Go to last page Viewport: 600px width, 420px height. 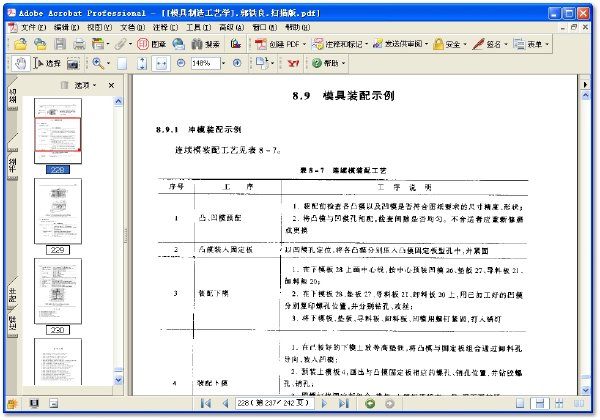[344, 403]
